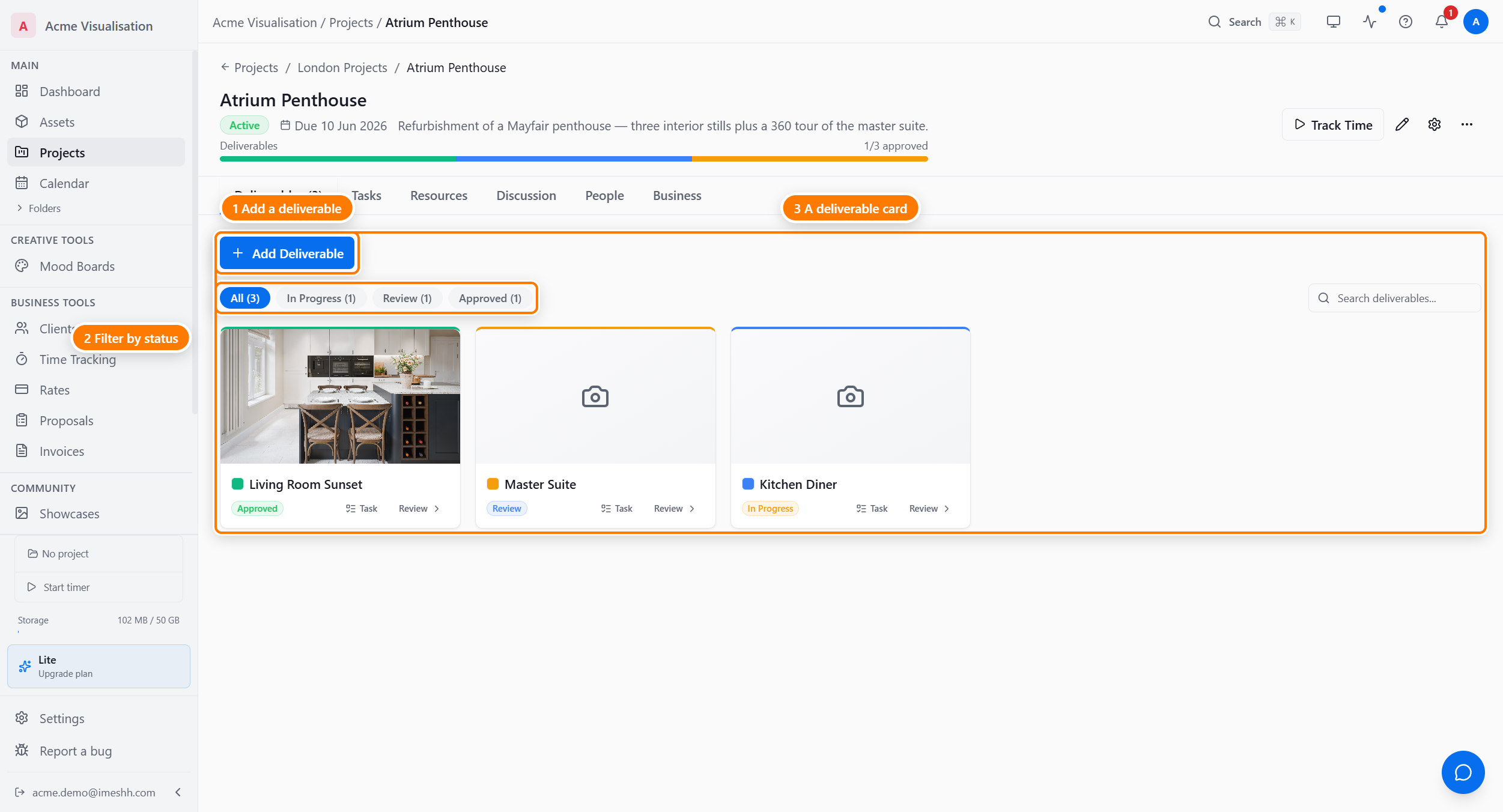Switch to the Tasks tab
The width and height of the screenshot is (1503, 812).
366,195
